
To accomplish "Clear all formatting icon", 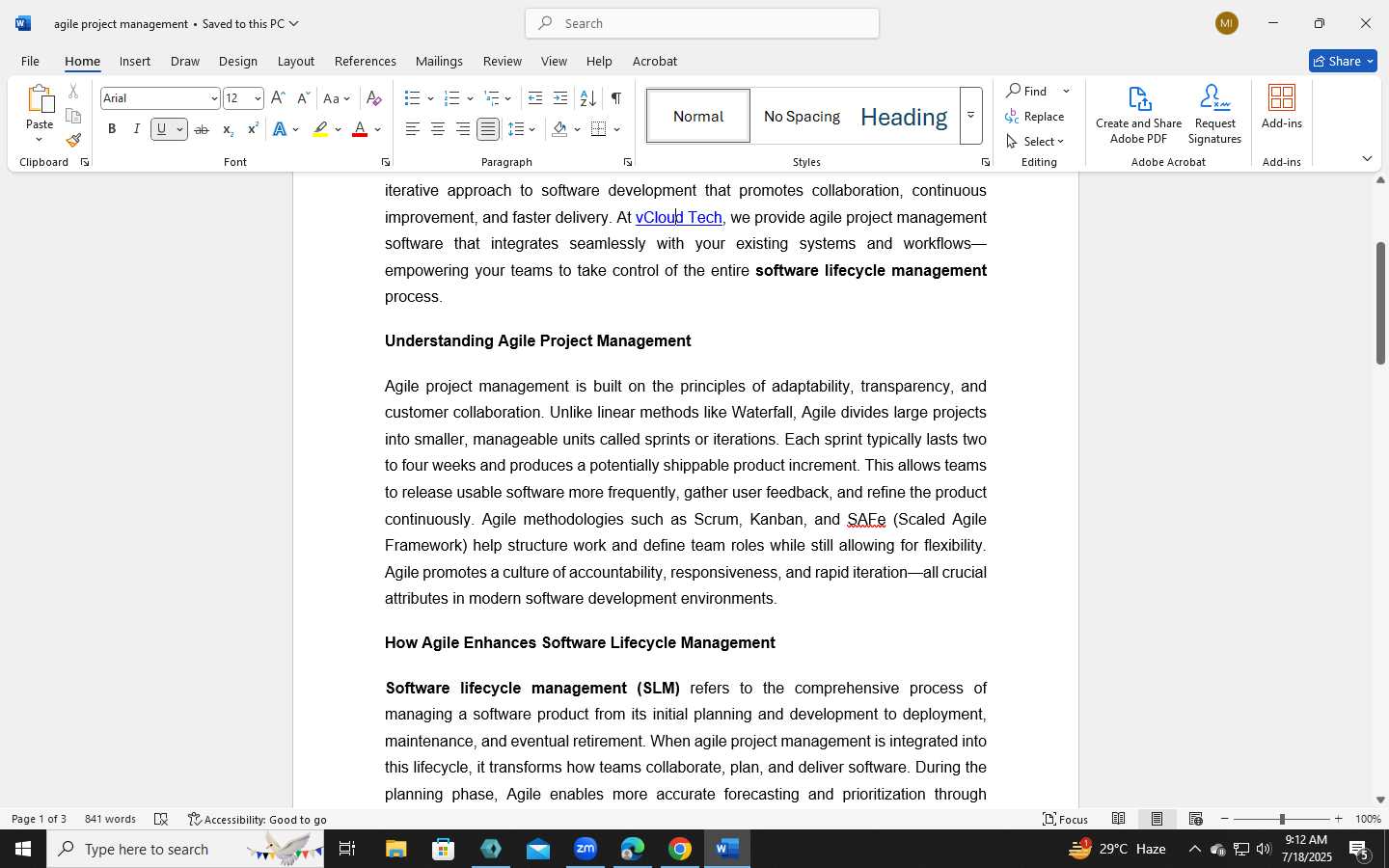I will tap(374, 98).
